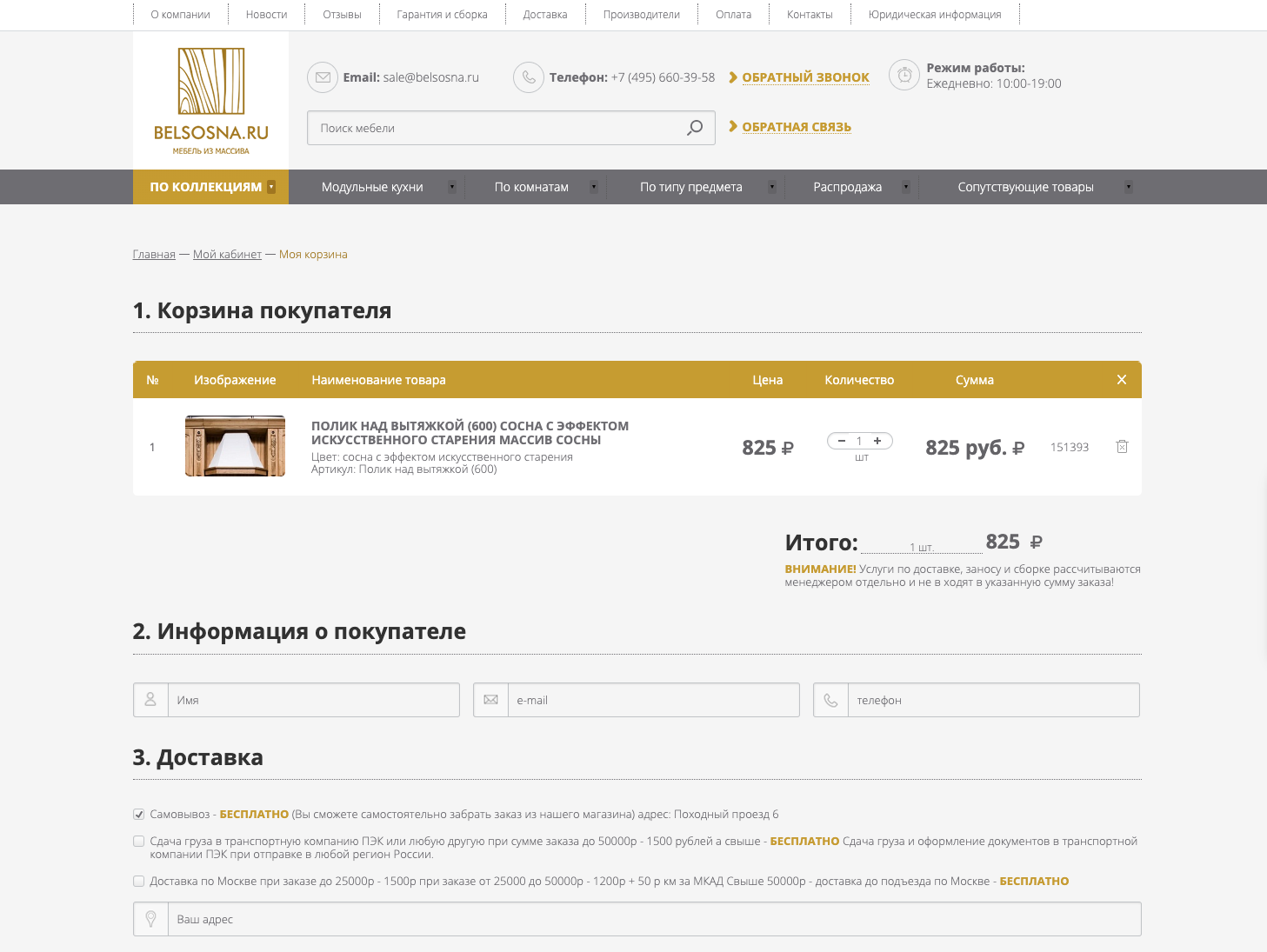Click the email envelope icon in header
Image resolution: width=1267 pixels, height=952 pixels.
click(323, 77)
